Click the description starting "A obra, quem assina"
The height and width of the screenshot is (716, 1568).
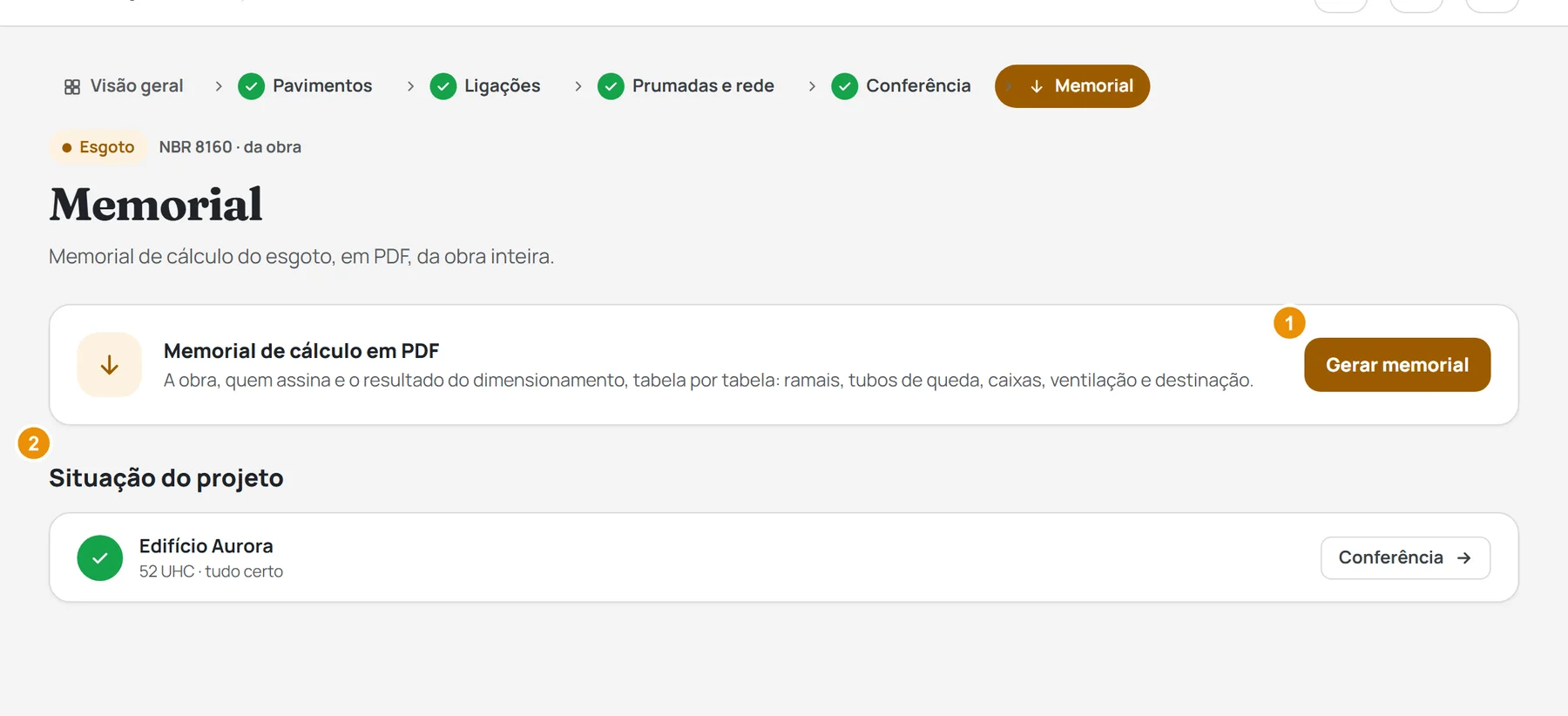tap(708, 381)
